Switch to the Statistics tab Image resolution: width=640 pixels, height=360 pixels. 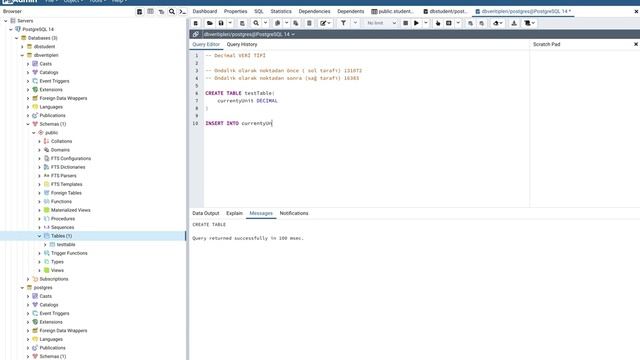[281, 11]
